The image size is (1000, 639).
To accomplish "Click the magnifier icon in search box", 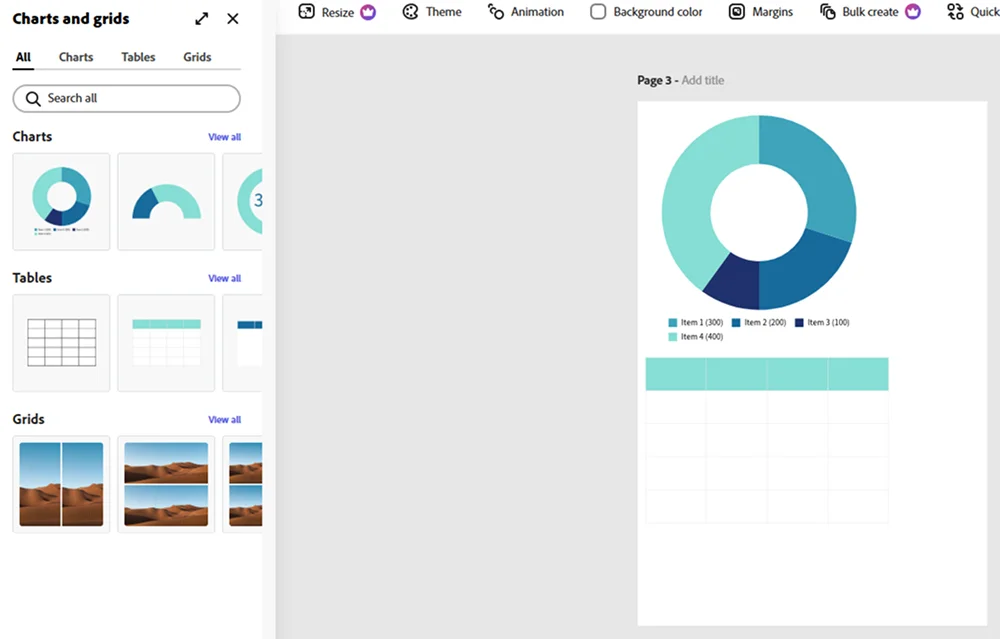I will tap(33, 99).
